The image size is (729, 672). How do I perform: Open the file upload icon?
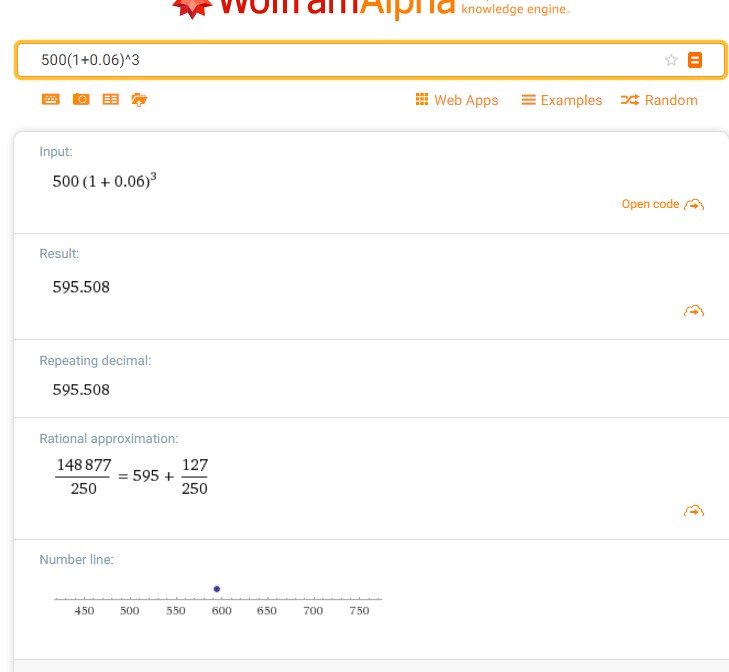pos(139,99)
